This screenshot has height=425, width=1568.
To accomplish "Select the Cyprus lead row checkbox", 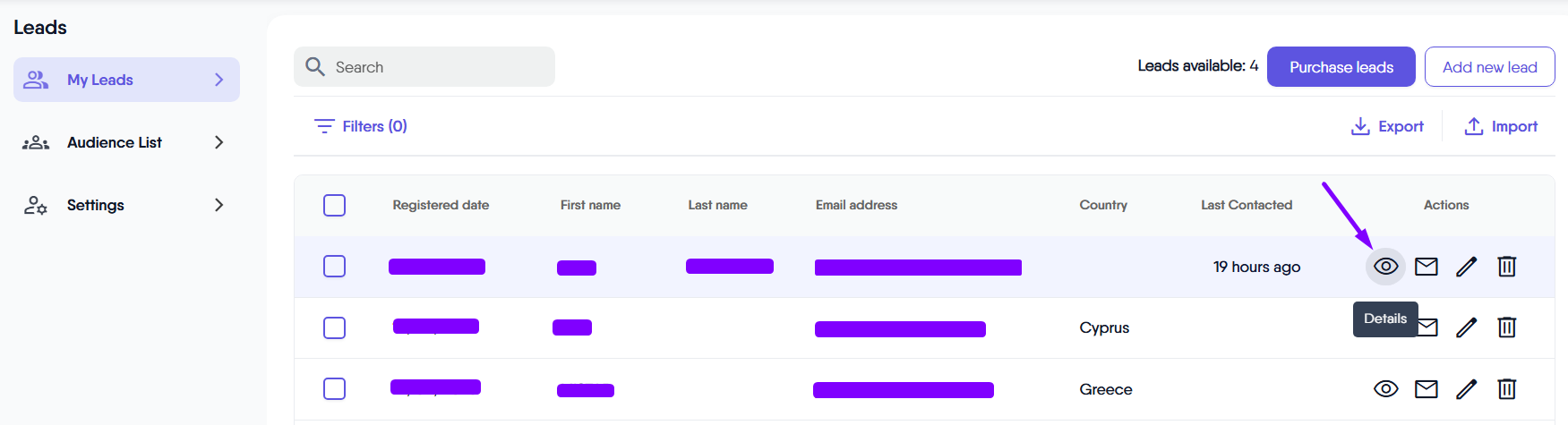I will 334,327.
